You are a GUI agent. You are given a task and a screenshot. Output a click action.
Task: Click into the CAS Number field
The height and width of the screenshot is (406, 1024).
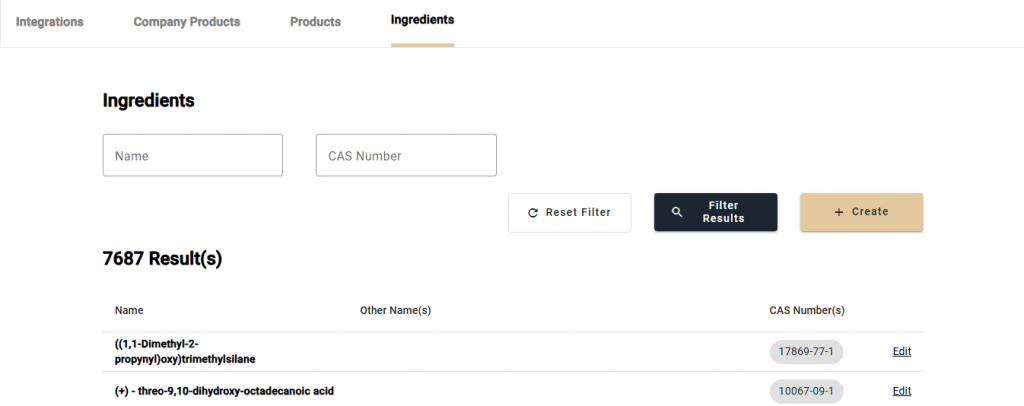click(406, 156)
